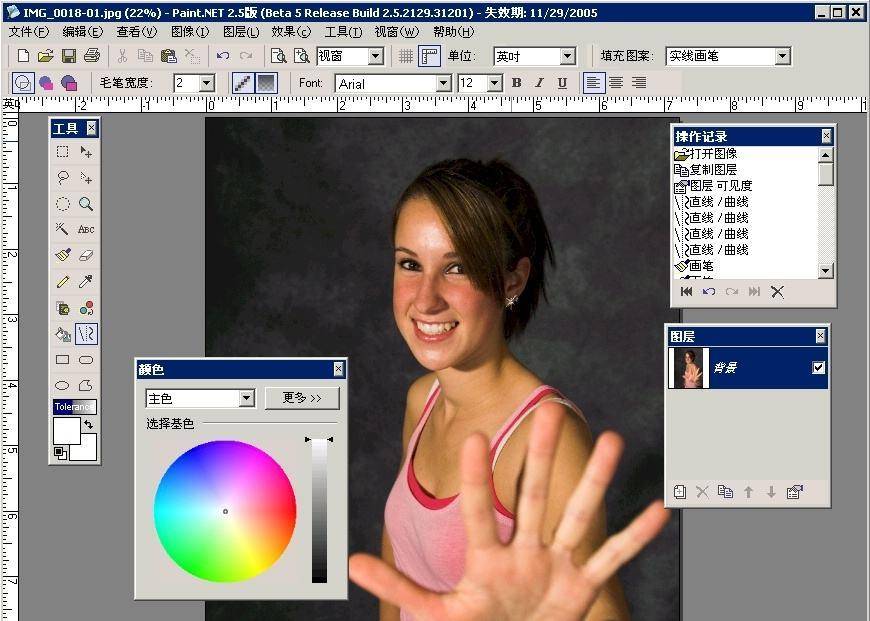Select the Eraser tool

pos(86,255)
